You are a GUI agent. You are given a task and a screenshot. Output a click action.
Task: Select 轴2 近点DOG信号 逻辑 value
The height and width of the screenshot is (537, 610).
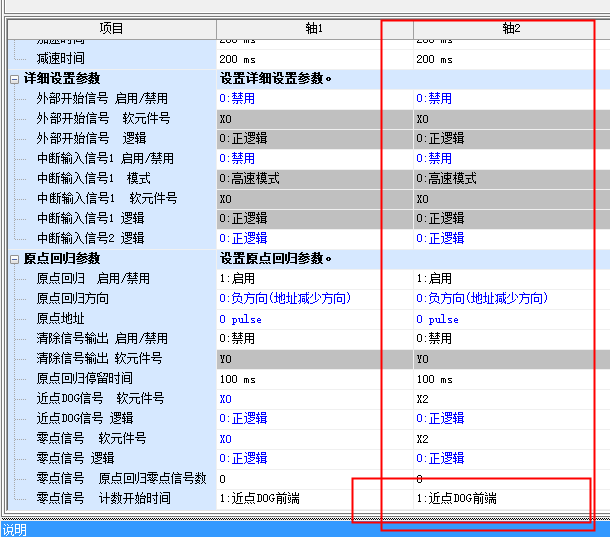(x=510, y=419)
